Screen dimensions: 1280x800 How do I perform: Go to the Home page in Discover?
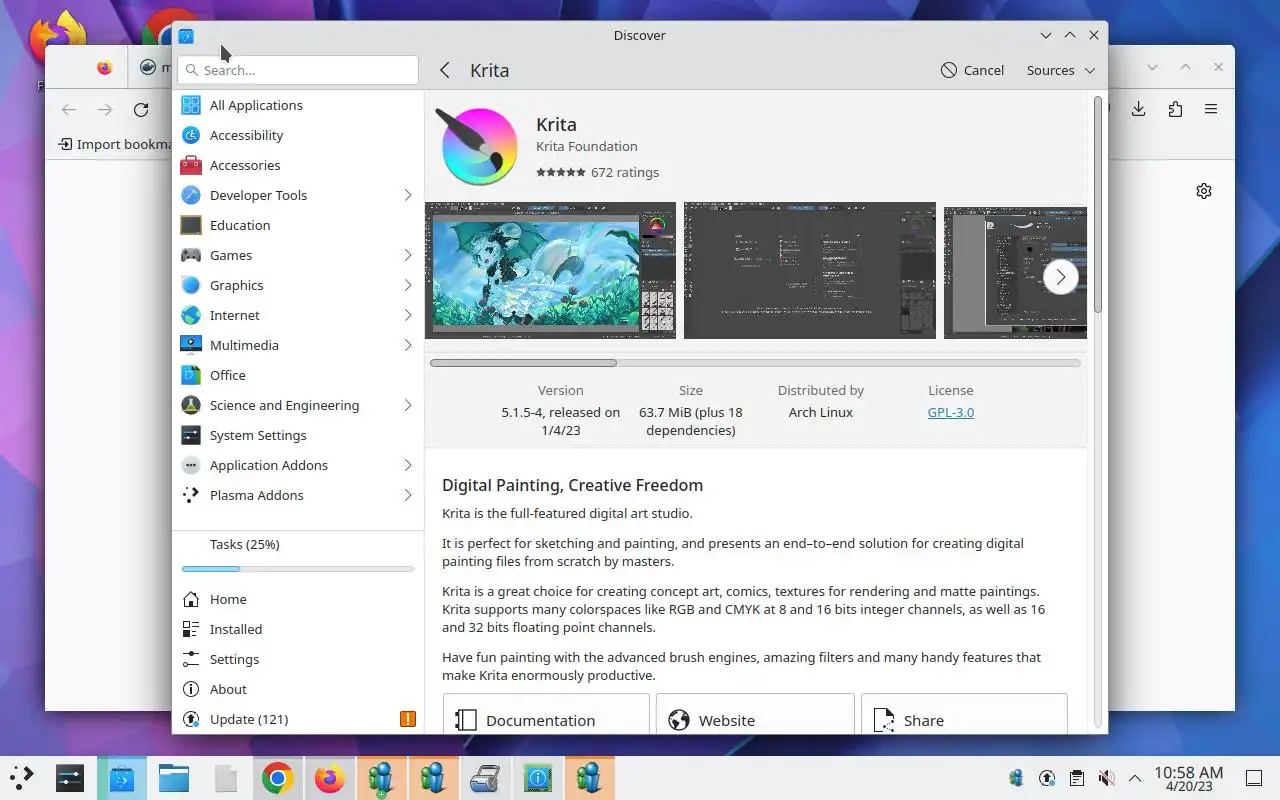pos(298,599)
